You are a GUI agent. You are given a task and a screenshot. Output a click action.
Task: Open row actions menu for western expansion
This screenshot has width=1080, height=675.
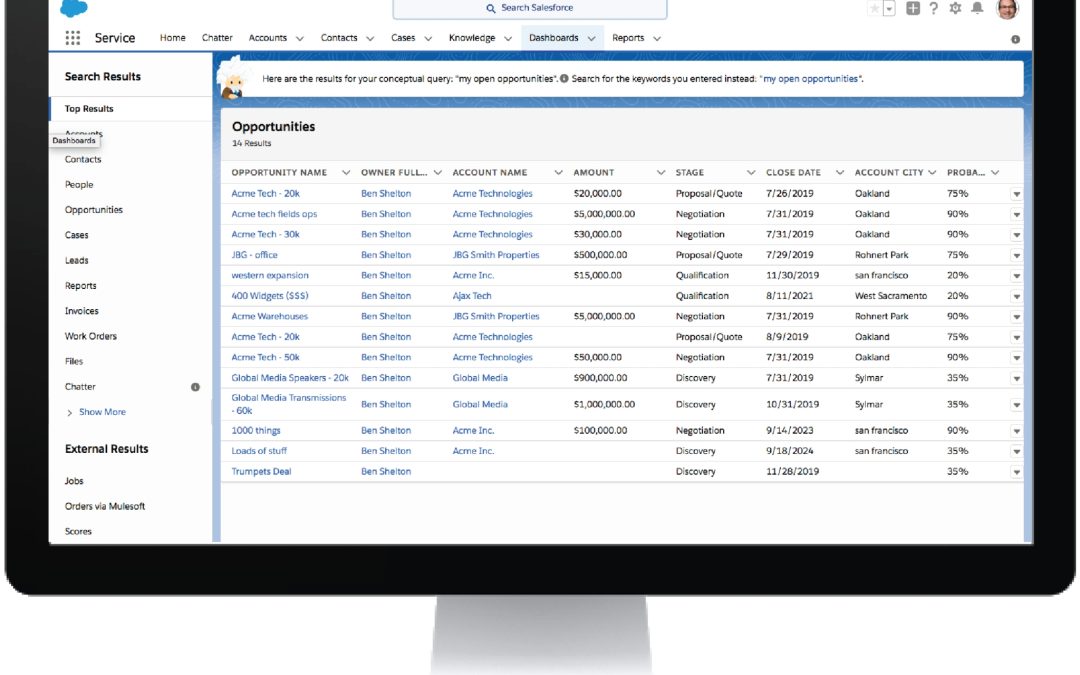1017,276
